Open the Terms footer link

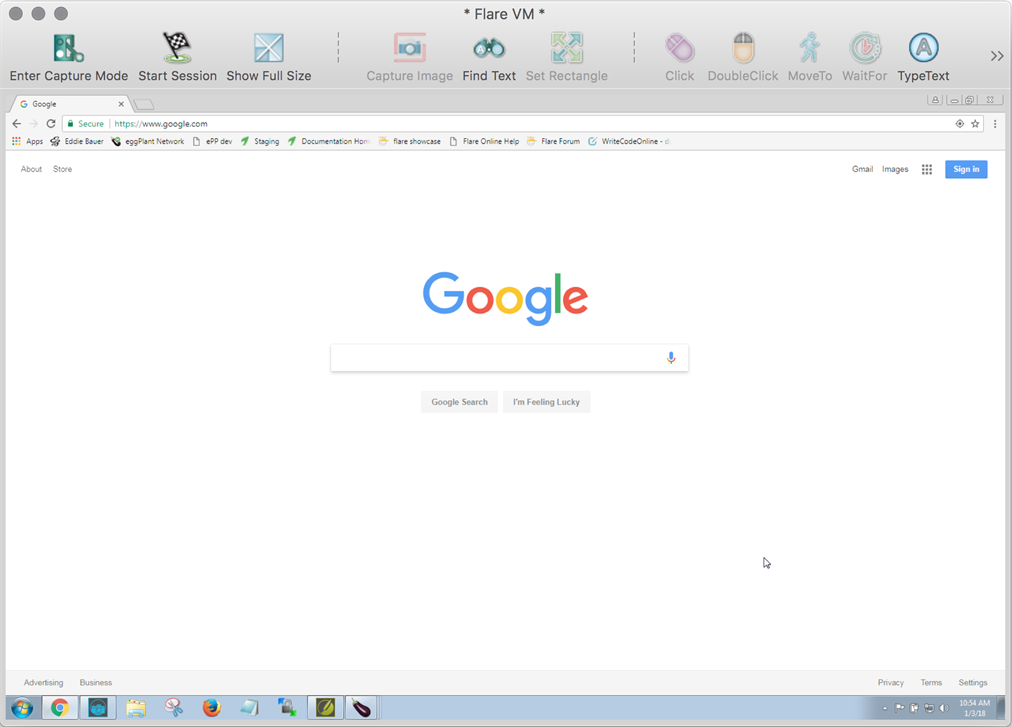(x=931, y=682)
